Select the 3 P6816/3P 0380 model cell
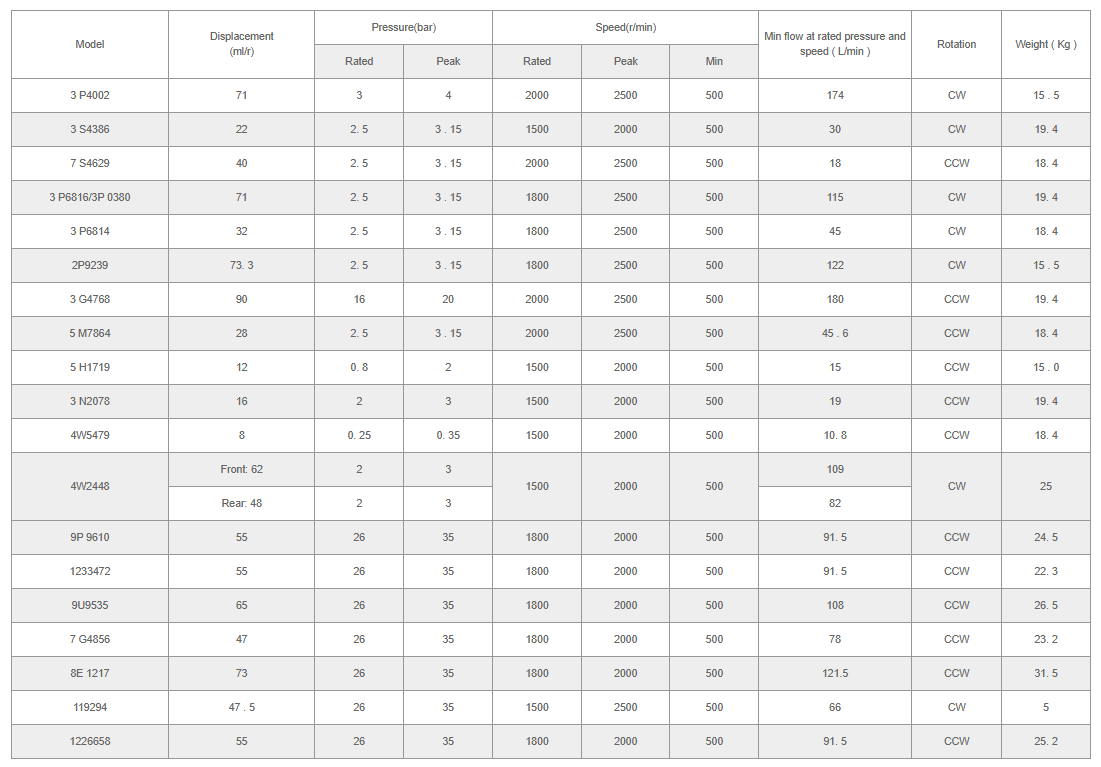 click(x=90, y=197)
